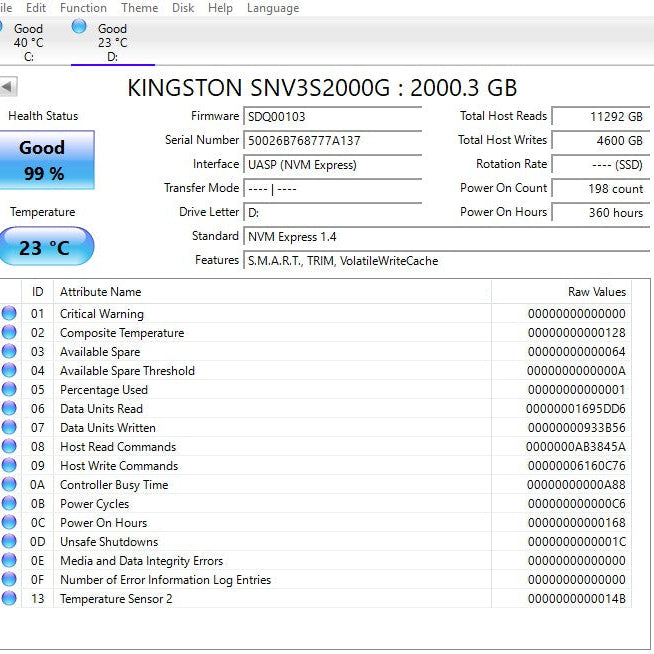Select the Composite Temperature attribute name

[122, 333]
